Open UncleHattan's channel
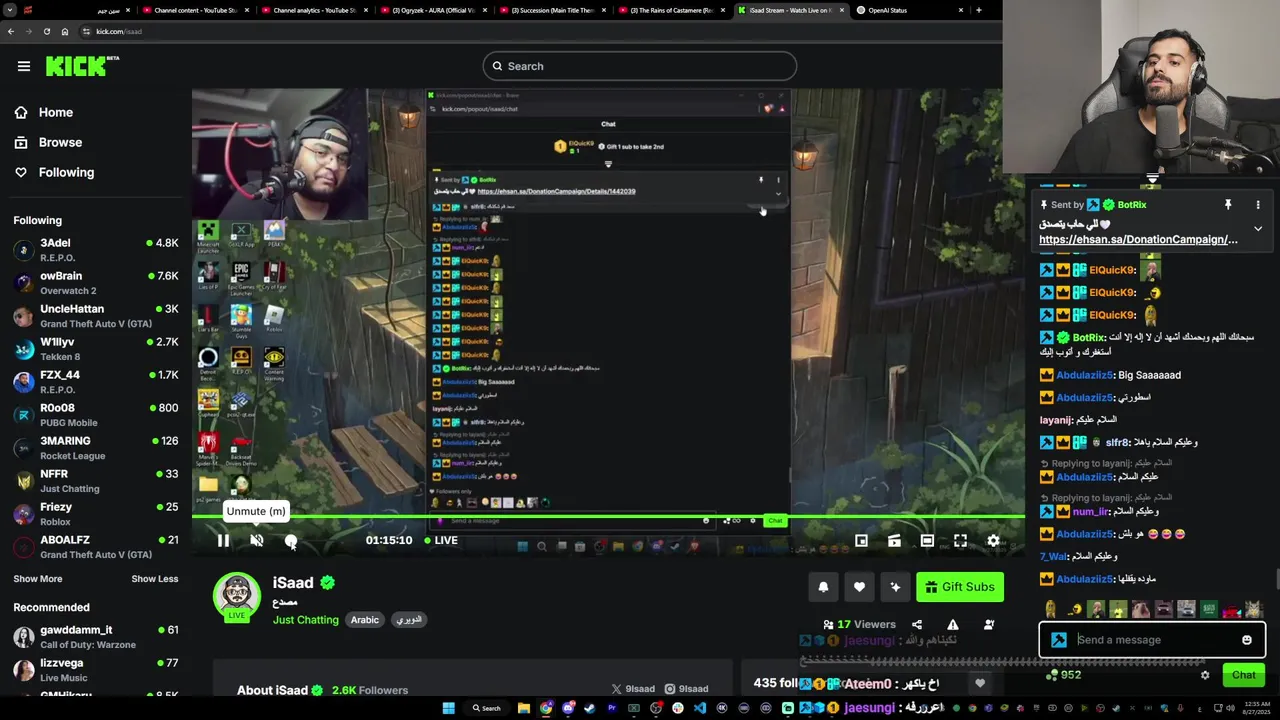 [96, 316]
